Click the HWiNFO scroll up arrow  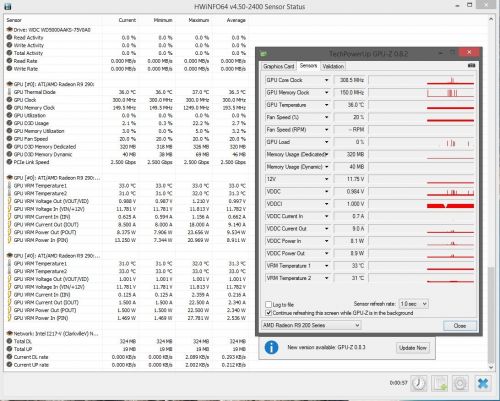(491, 19)
